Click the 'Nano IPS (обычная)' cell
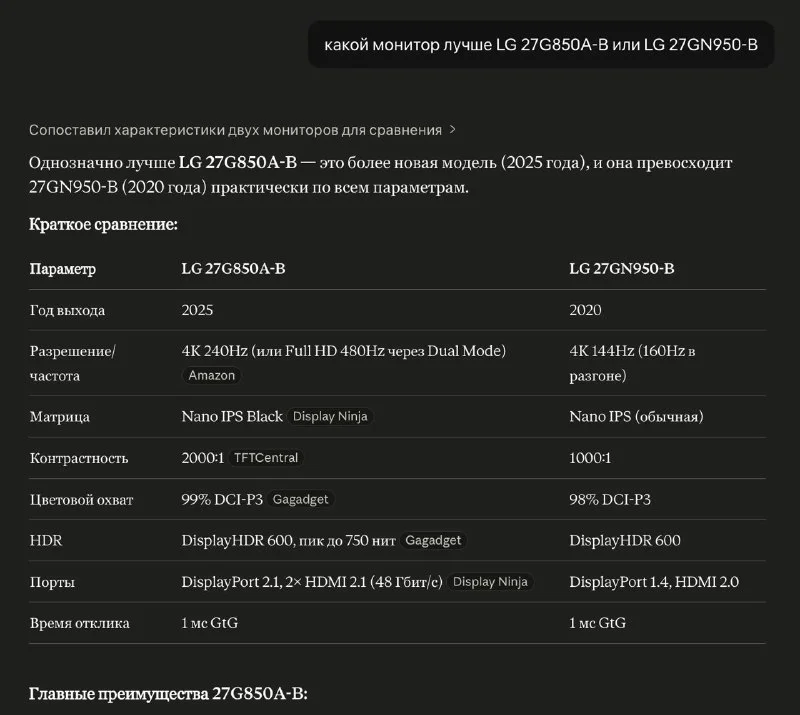 (636, 416)
